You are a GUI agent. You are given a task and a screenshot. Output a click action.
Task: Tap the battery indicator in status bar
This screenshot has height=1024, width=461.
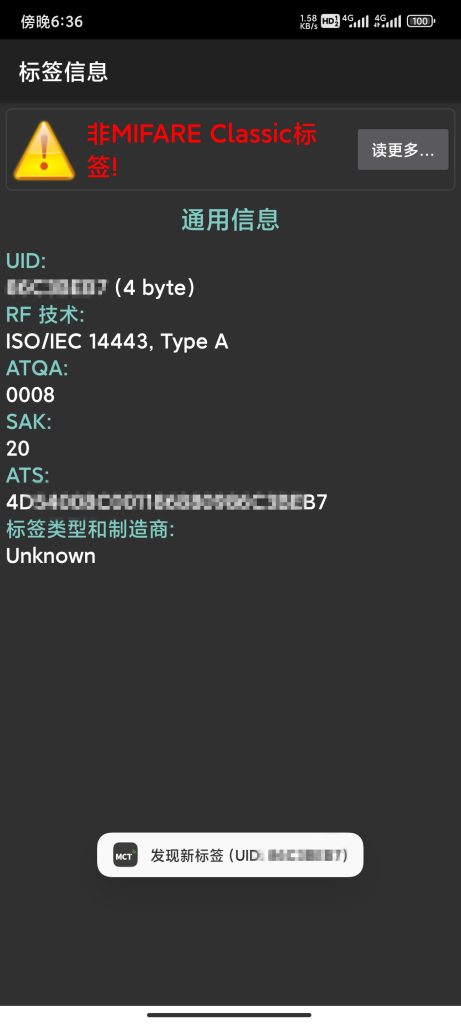[421, 22]
